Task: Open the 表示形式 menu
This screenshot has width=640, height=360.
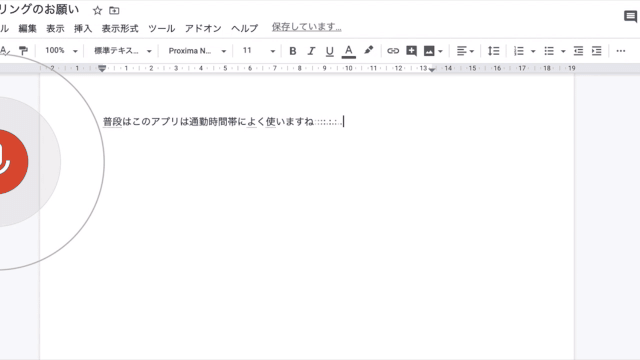Action: pyautogui.click(x=120, y=29)
